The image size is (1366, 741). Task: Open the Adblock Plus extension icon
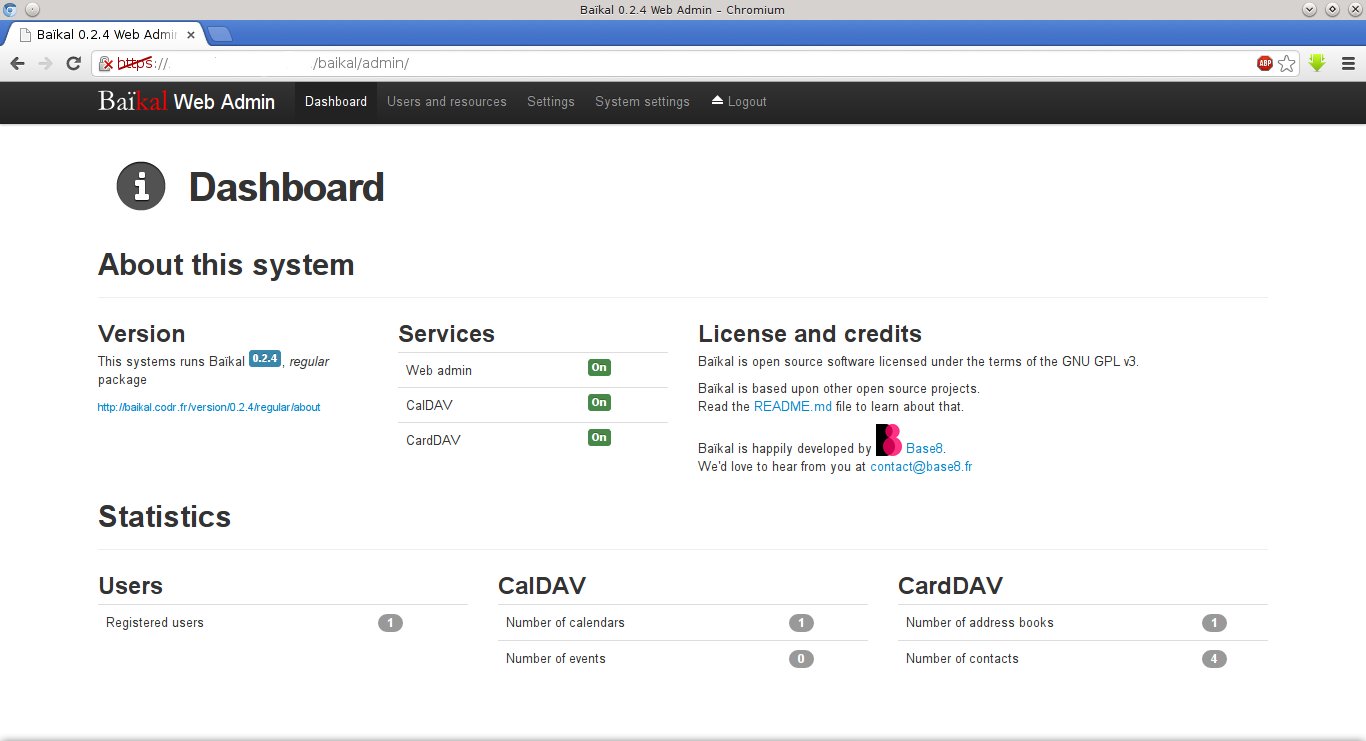(x=1265, y=63)
